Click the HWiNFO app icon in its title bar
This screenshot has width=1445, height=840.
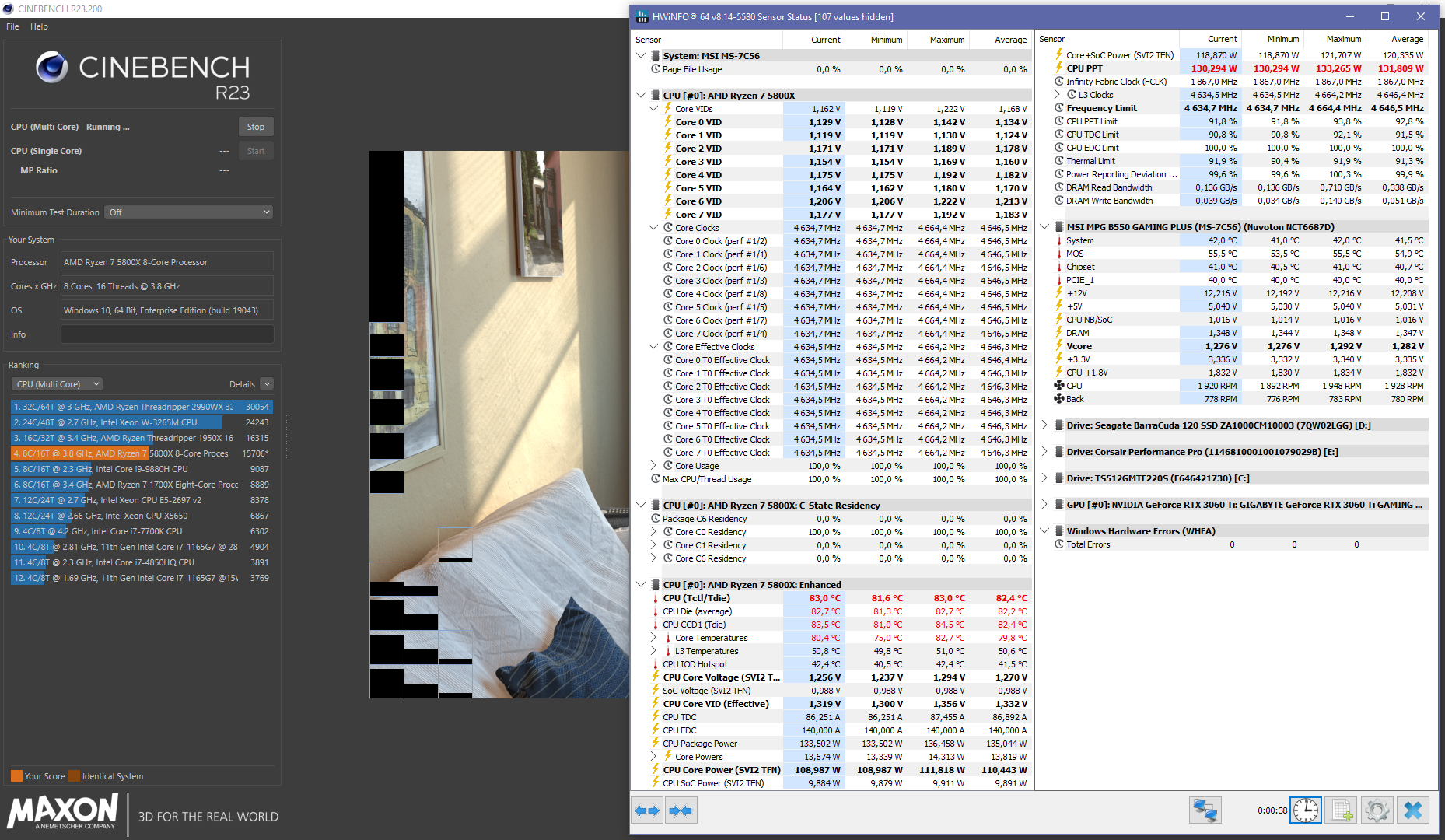[x=642, y=16]
